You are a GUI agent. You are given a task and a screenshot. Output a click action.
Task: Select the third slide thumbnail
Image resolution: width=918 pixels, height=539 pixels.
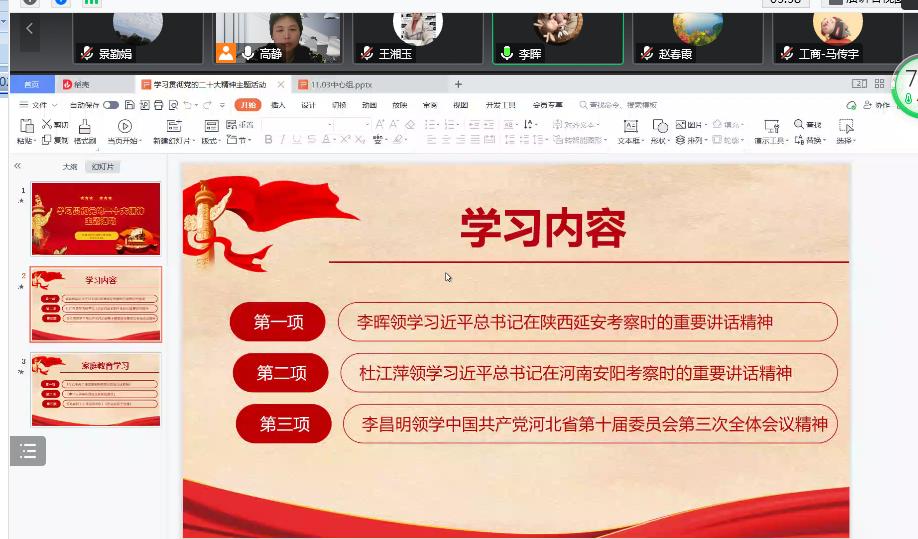[95, 389]
